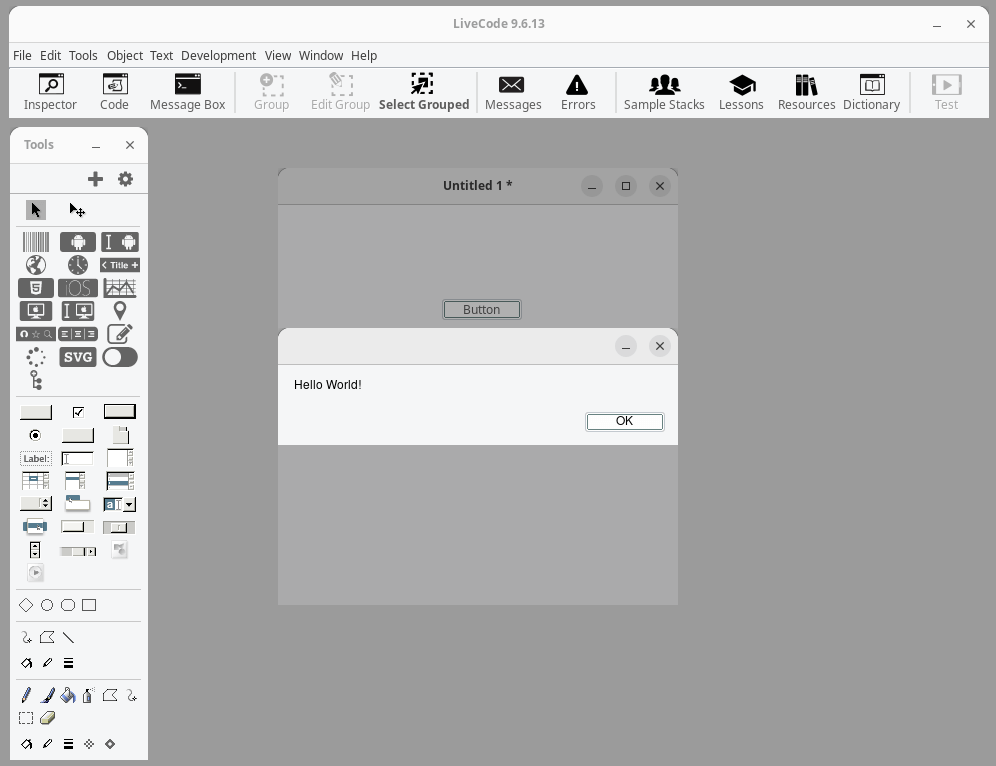Select the option menu button control
The image size is (996, 766).
(35, 504)
